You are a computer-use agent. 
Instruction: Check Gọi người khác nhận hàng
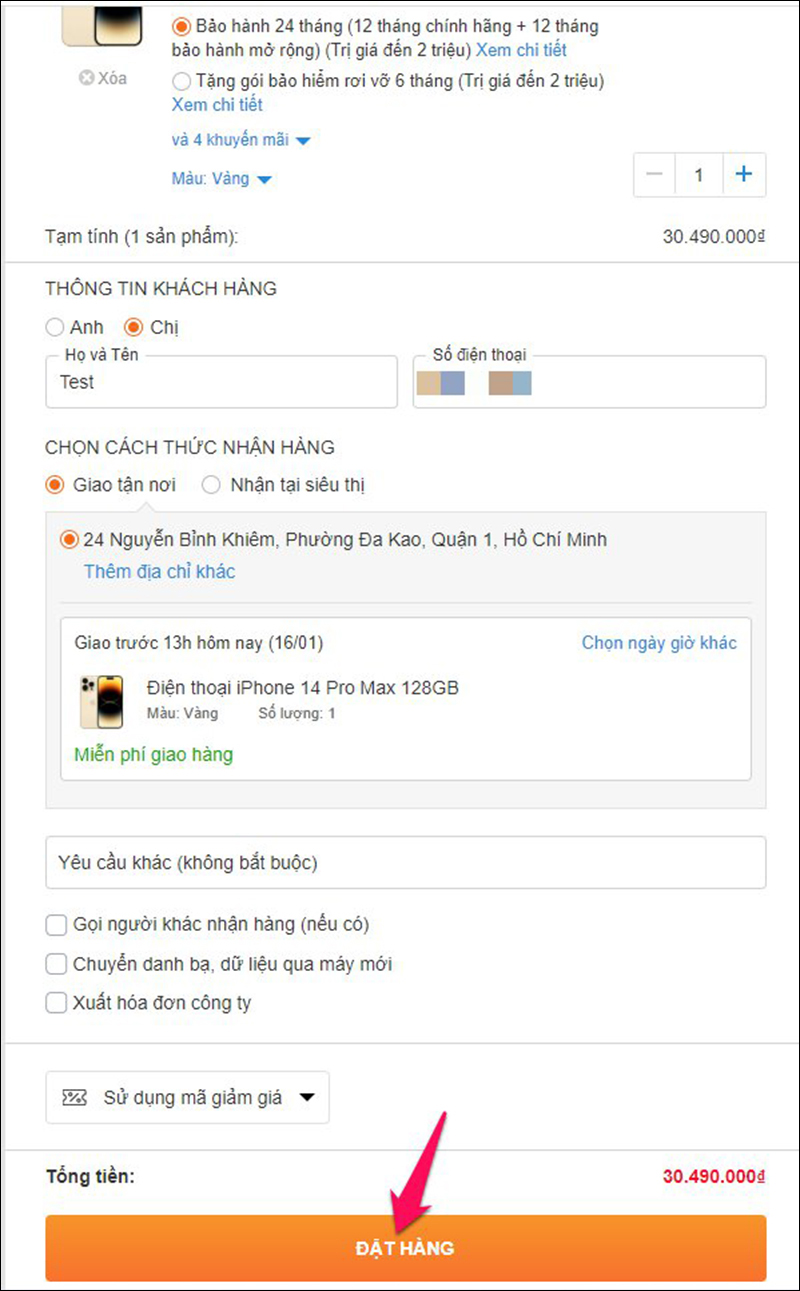click(x=56, y=925)
